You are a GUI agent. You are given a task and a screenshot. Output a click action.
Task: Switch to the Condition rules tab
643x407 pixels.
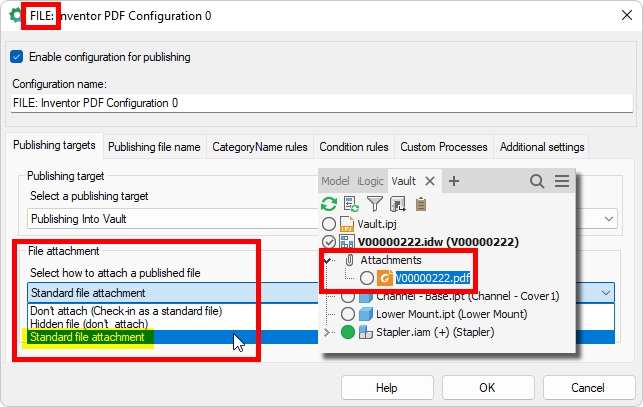tap(353, 147)
